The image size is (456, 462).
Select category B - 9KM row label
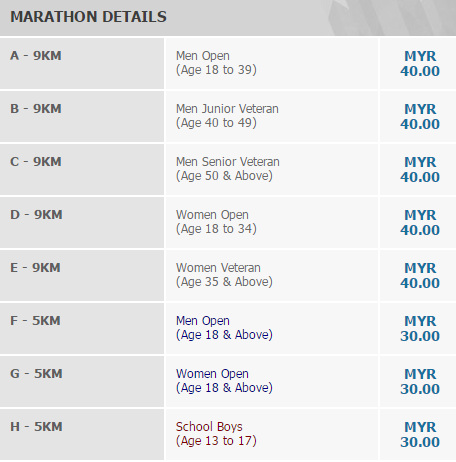coord(36,109)
